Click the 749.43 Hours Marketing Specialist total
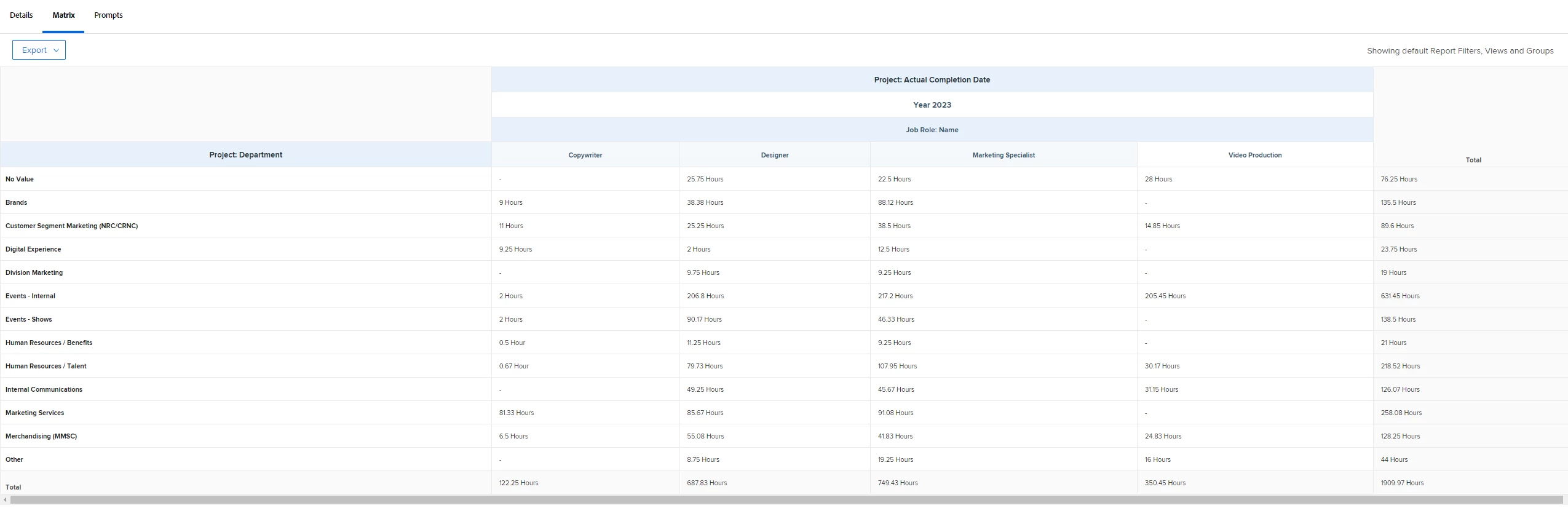The width and height of the screenshot is (1568, 508). [1004, 483]
